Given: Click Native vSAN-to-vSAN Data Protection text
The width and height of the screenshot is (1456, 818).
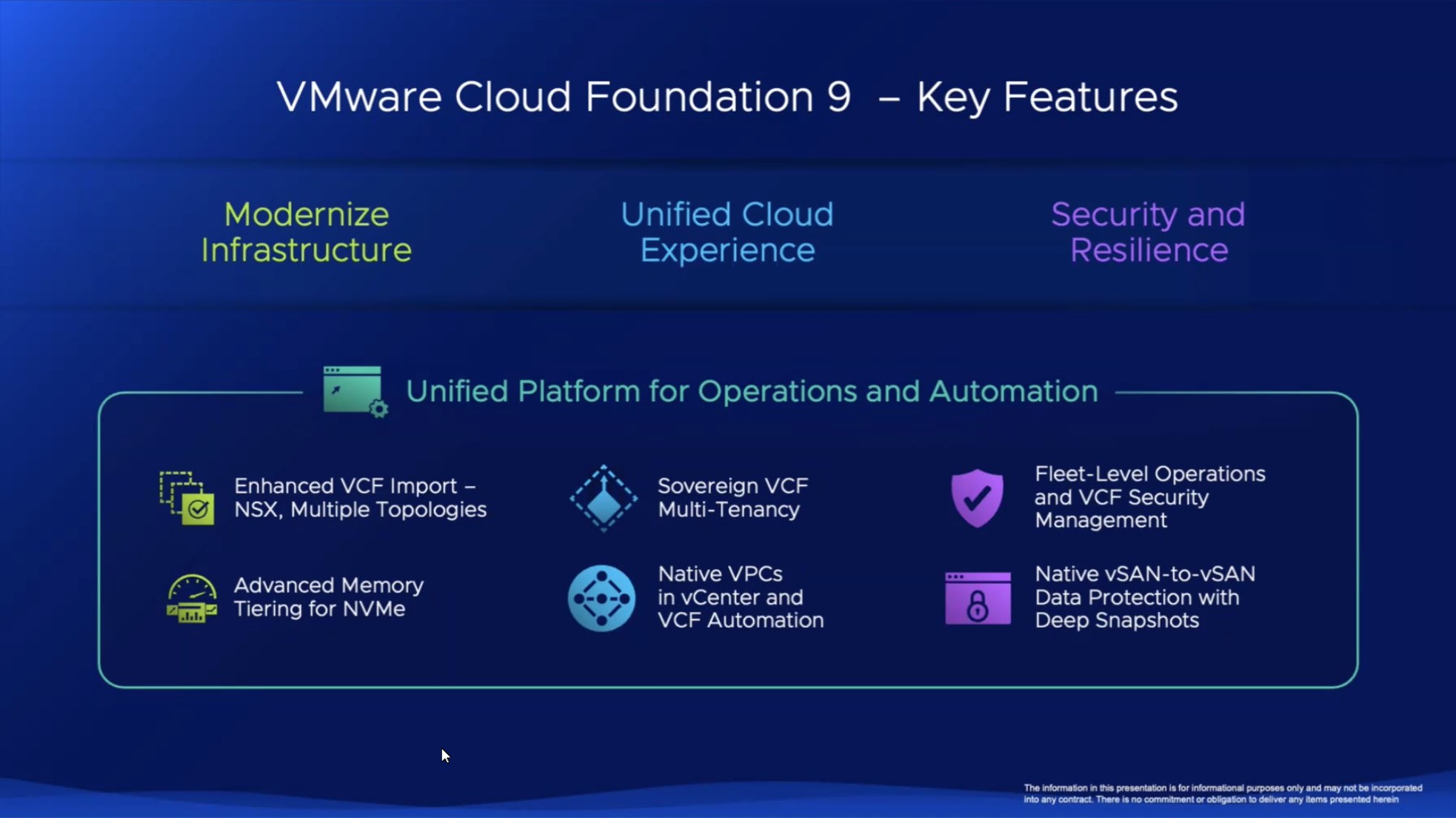Looking at the screenshot, I should (x=1145, y=597).
